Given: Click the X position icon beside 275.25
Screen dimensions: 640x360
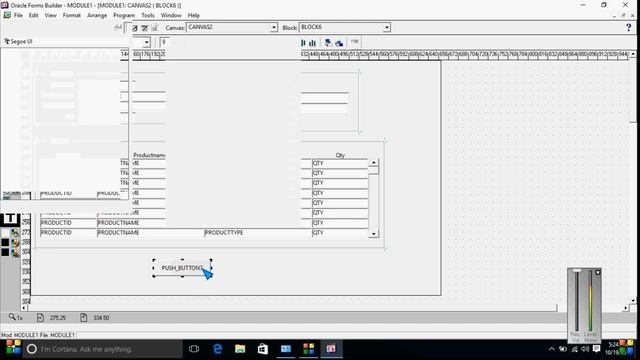Looking at the screenshot, I should tap(40, 317).
